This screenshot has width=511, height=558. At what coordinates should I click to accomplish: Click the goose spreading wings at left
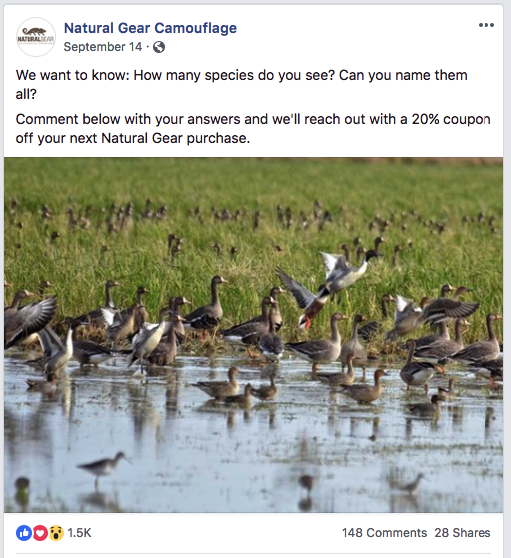point(28,319)
